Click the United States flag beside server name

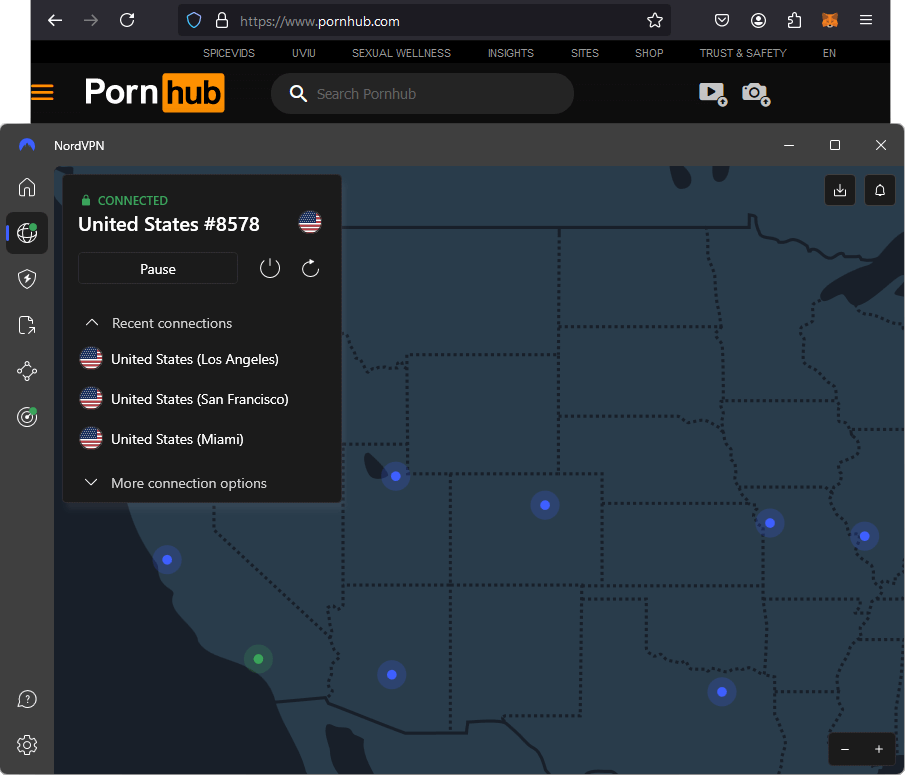310,222
